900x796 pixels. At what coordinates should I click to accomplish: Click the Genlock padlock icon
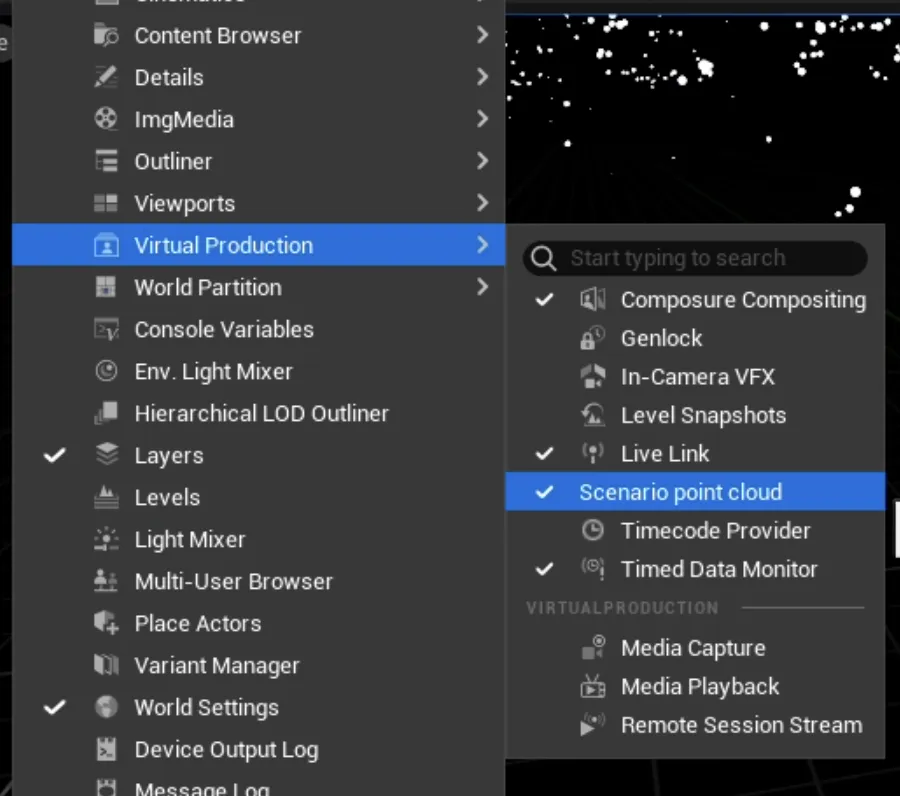click(x=592, y=338)
